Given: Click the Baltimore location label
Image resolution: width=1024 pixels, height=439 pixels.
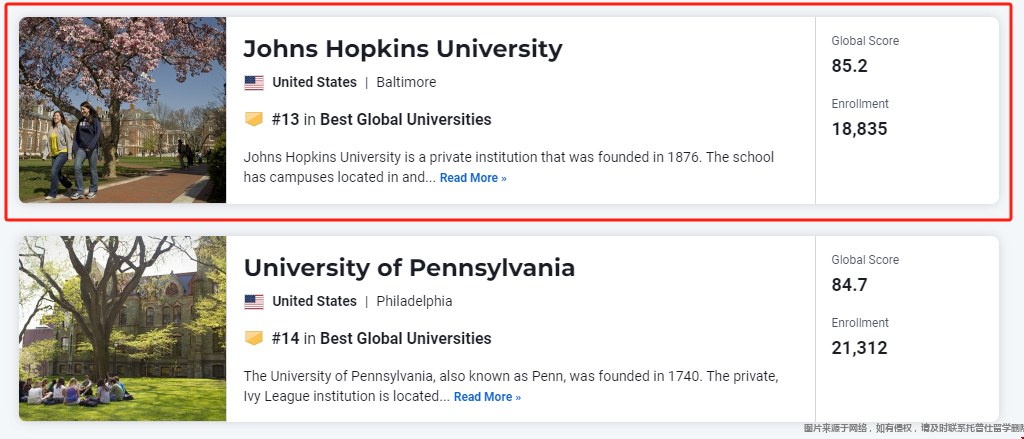Looking at the screenshot, I should pos(406,82).
